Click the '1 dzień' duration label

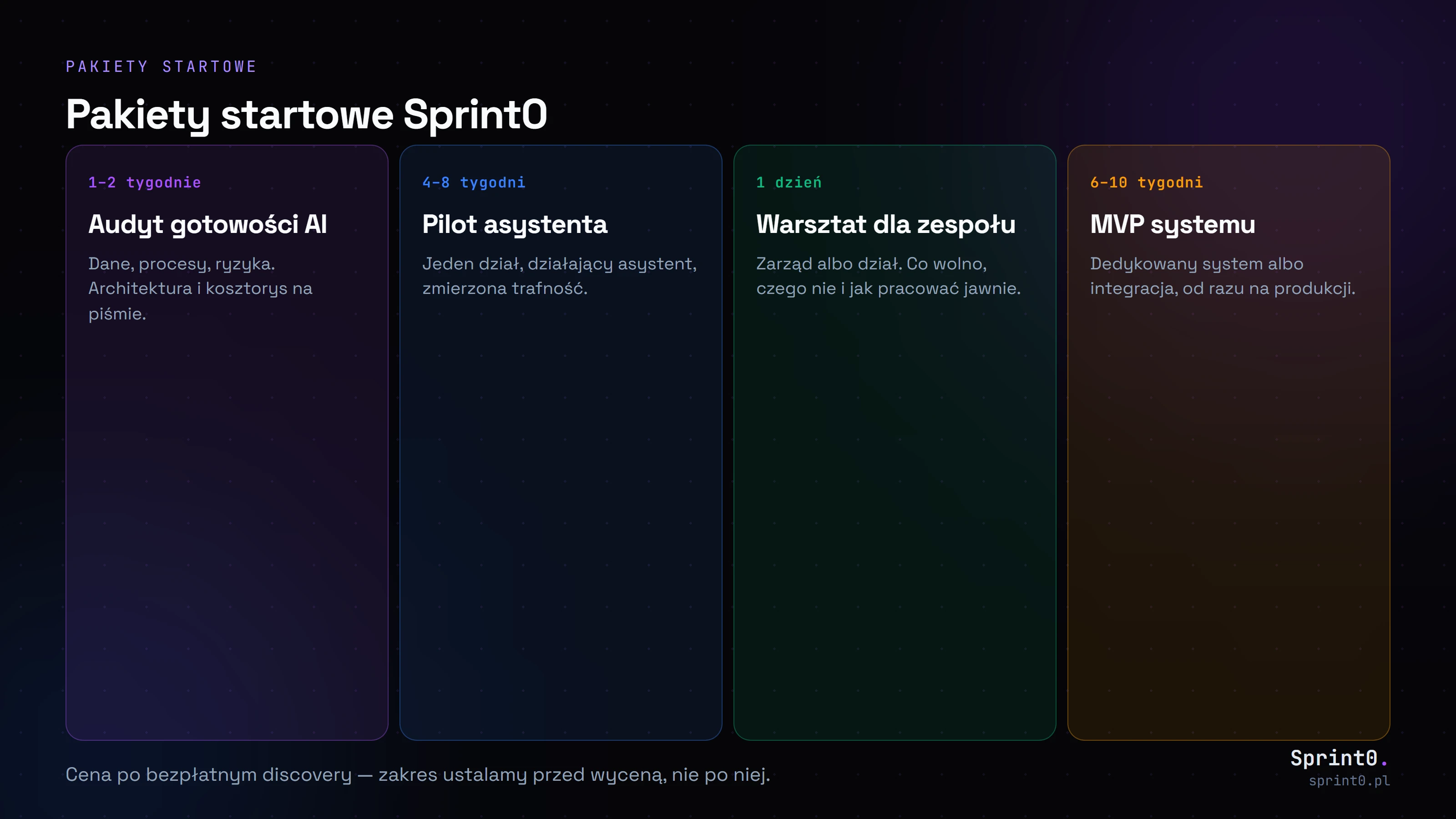pyautogui.click(x=789, y=182)
